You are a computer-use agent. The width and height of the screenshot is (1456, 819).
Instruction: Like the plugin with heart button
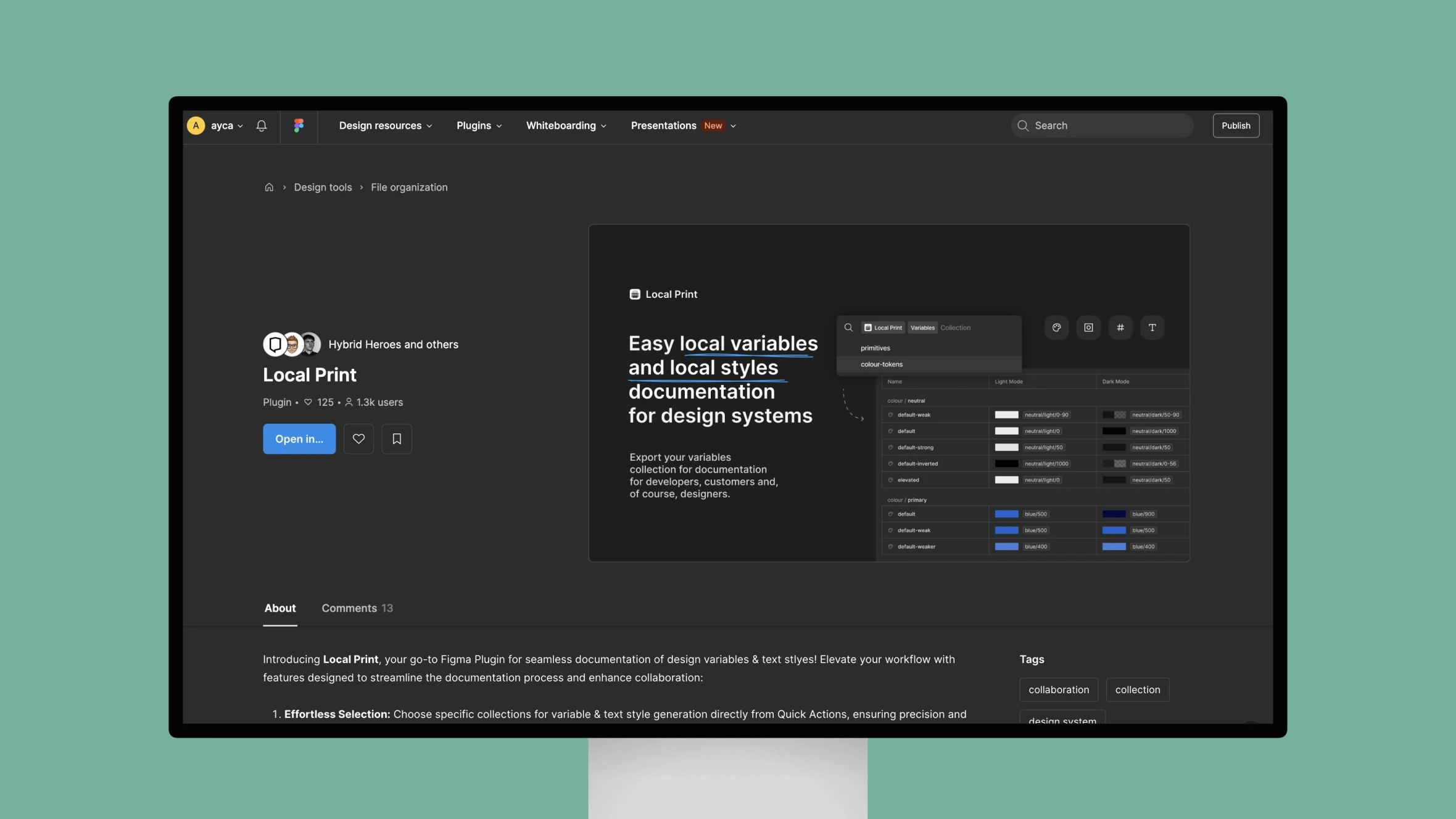[358, 439]
